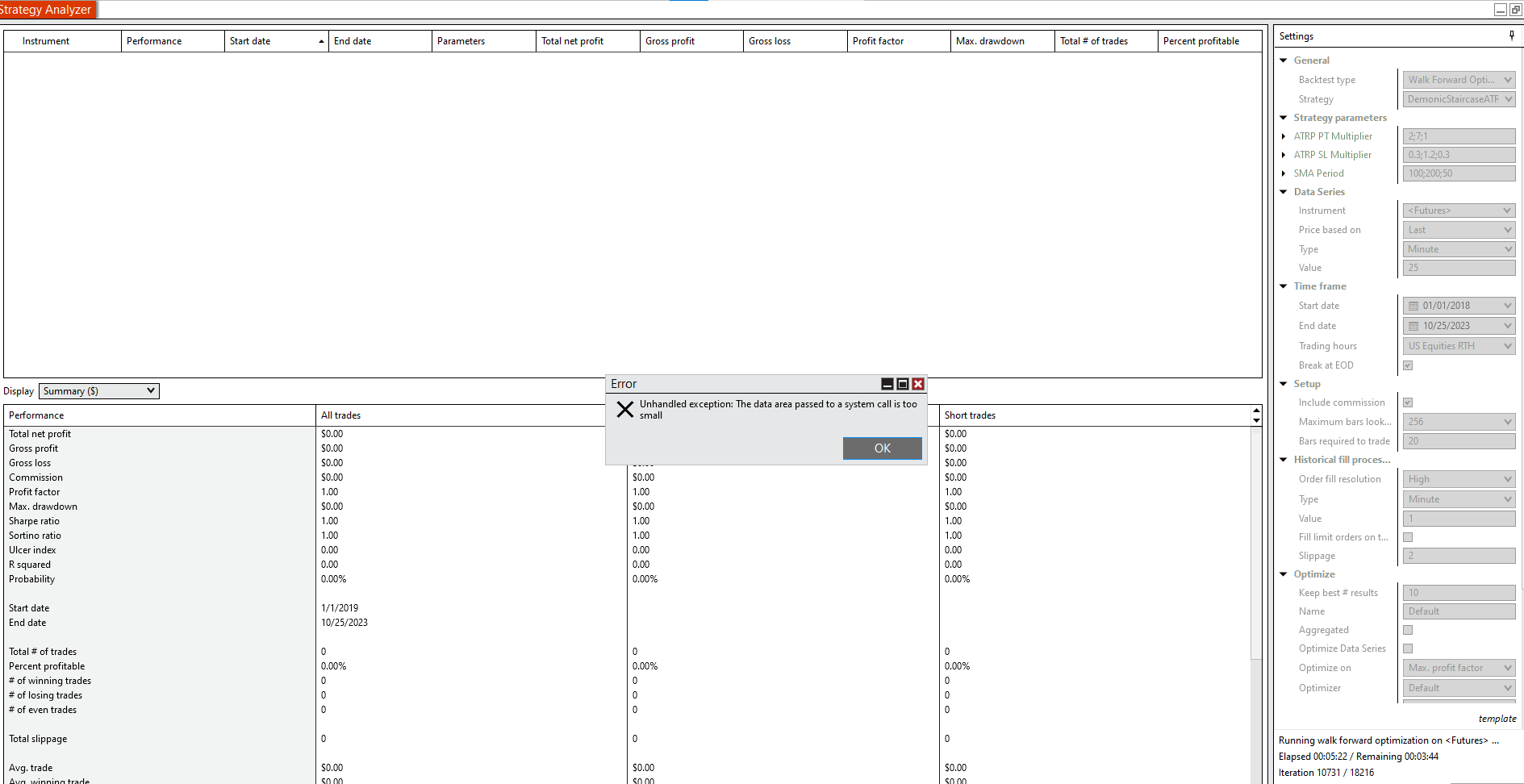Open the Order fill resolution dropdown
1524x784 pixels.
(1459, 479)
